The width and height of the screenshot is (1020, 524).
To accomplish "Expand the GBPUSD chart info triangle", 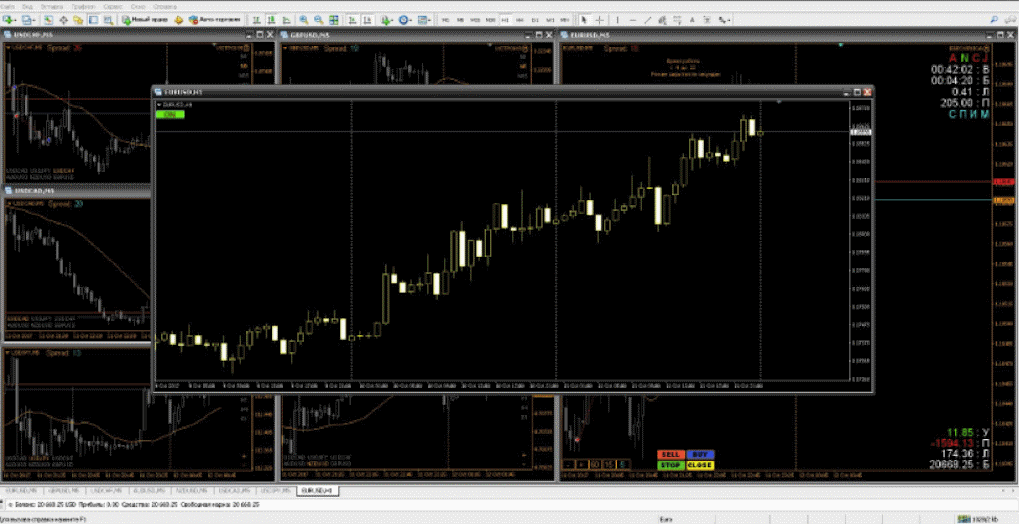I will [x=286, y=47].
